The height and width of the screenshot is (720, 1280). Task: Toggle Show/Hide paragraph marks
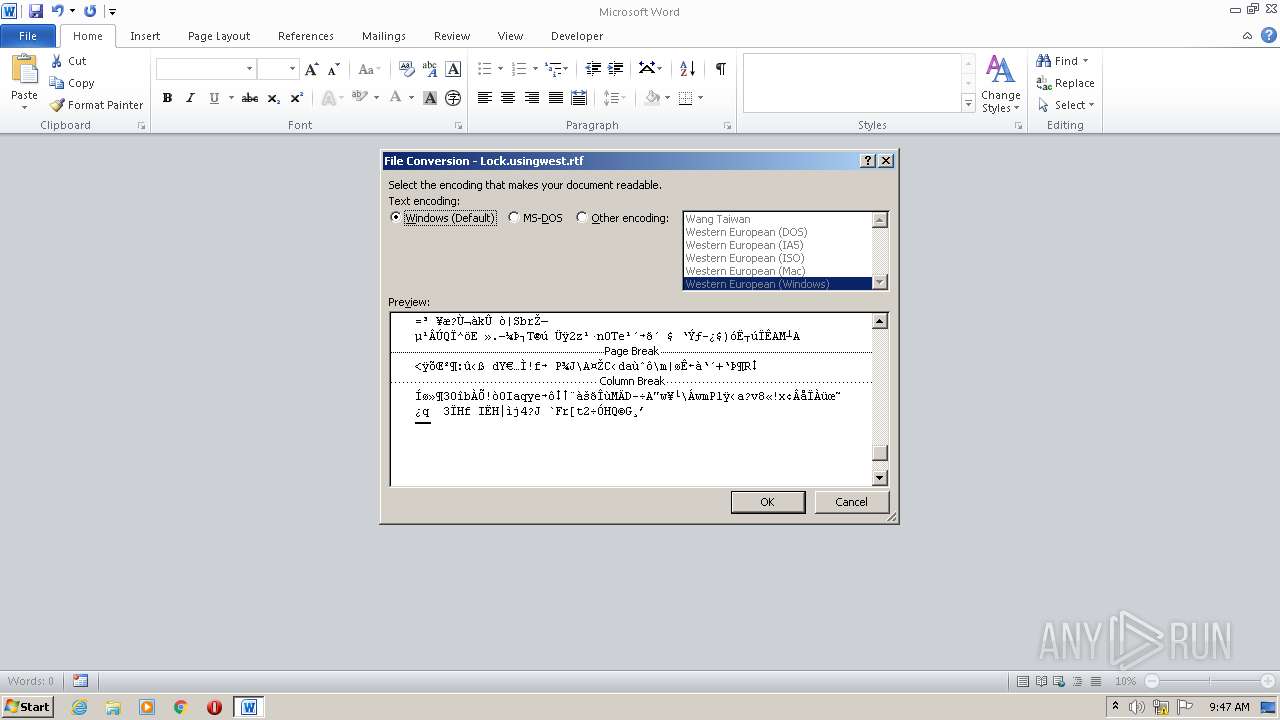click(720, 69)
